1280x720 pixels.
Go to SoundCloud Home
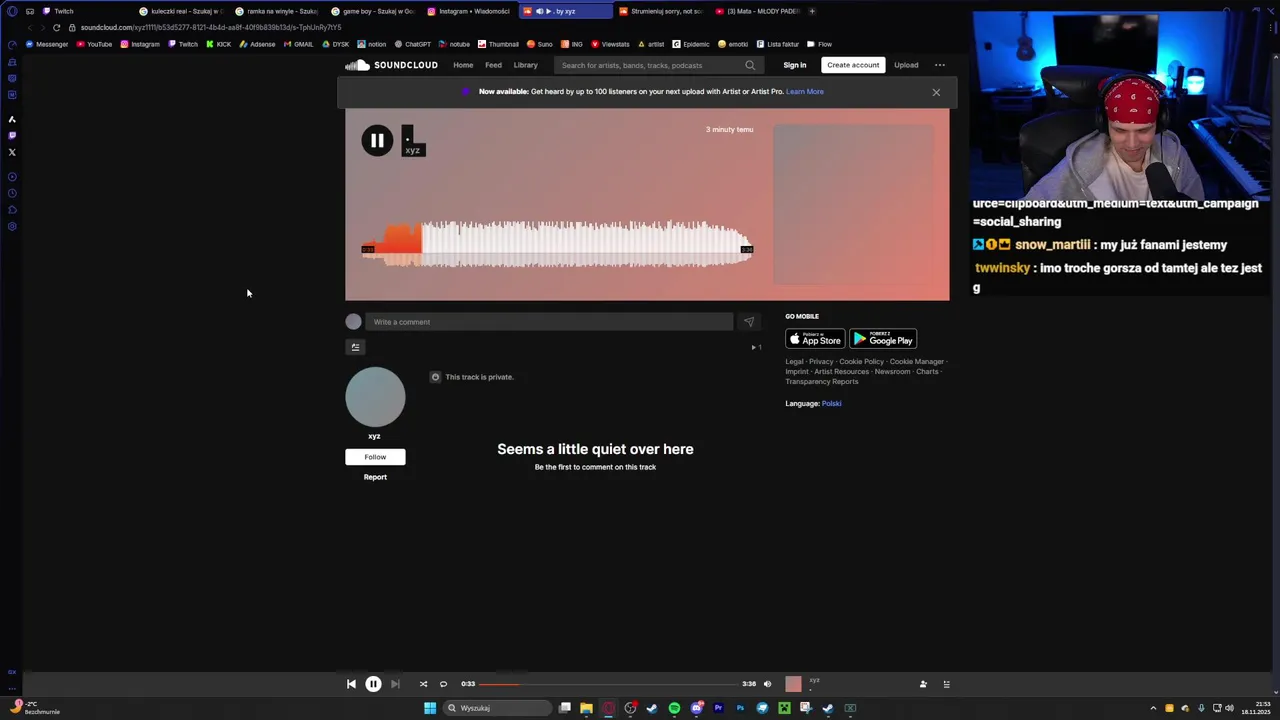(463, 65)
